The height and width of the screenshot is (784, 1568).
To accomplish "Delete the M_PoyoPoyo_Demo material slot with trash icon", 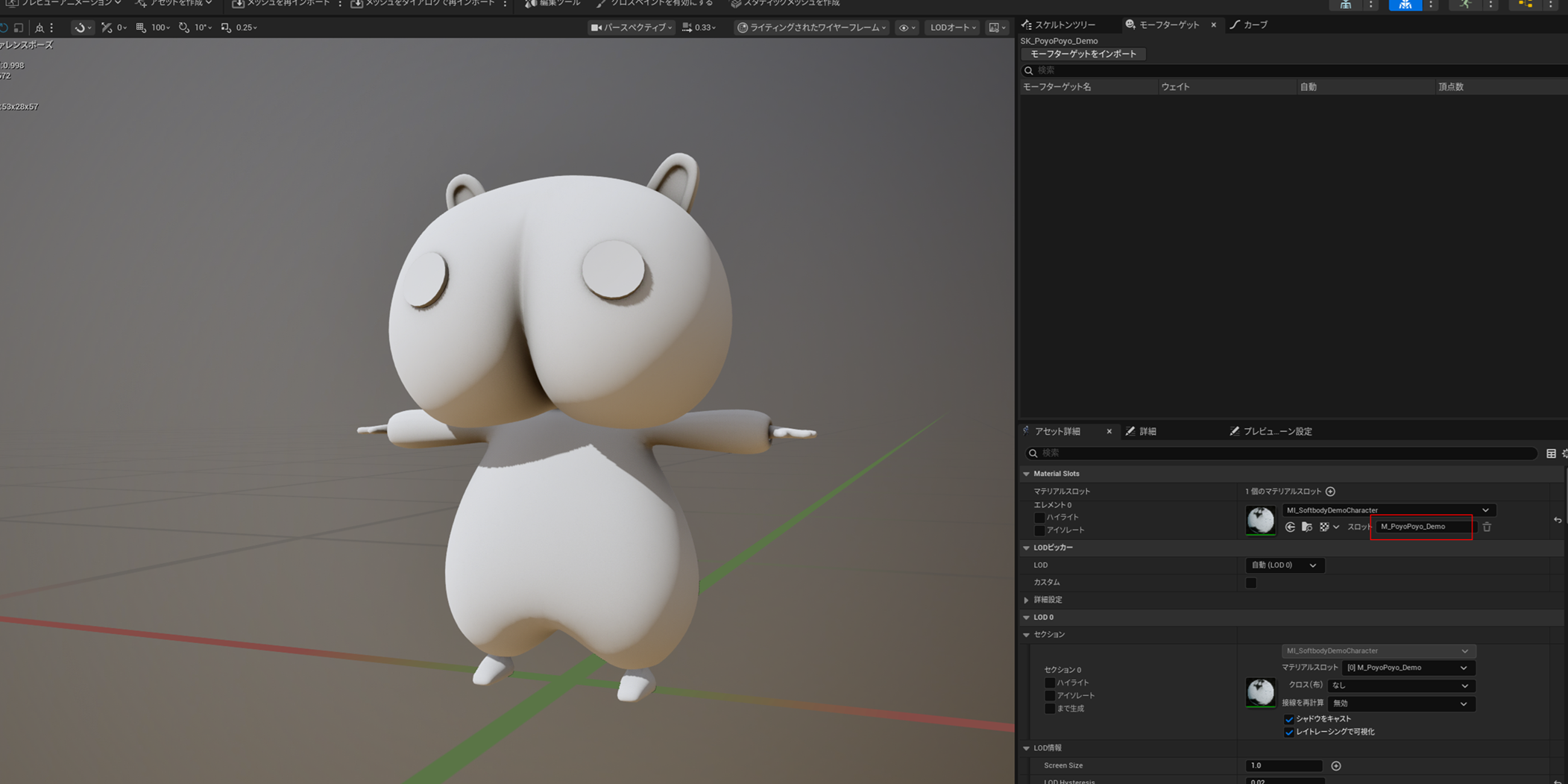I will click(x=1487, y=527).
